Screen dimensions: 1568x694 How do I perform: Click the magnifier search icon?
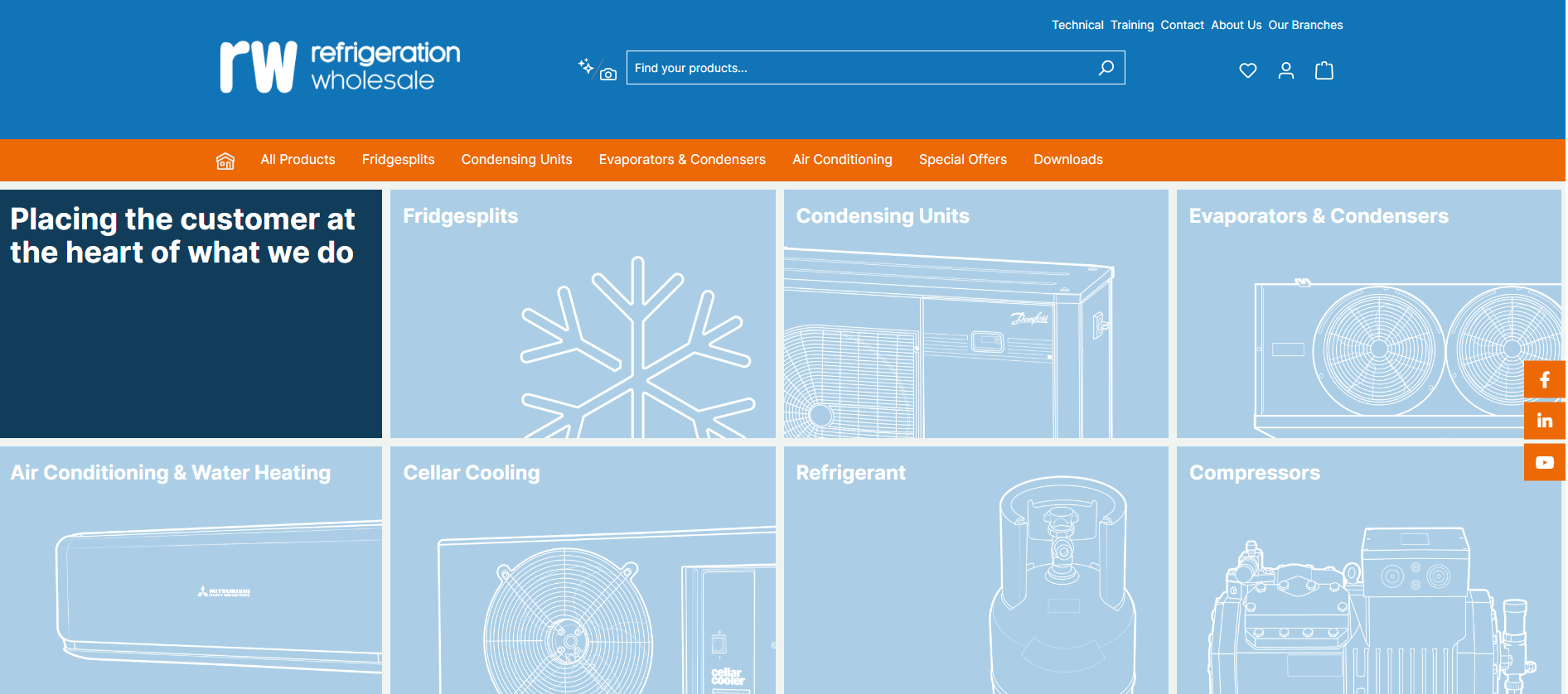[x=1106, y=68]
